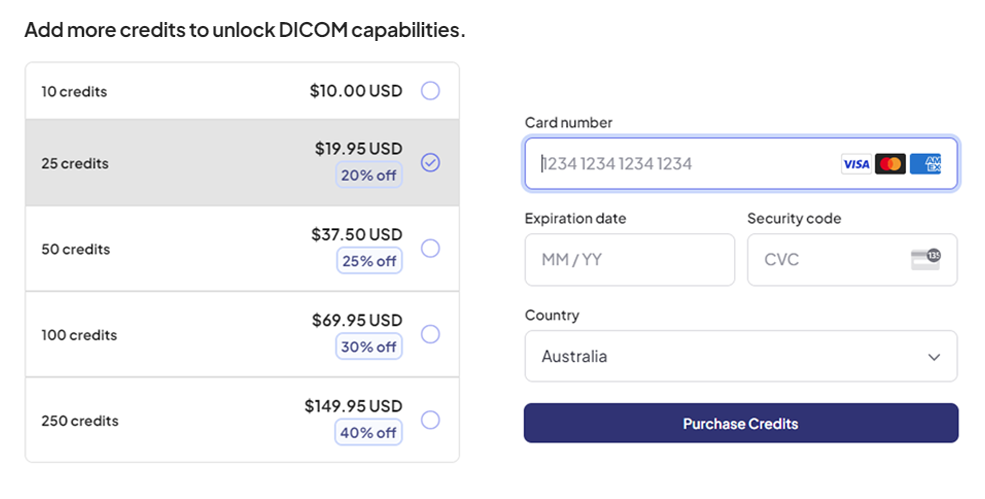Click the Purchase Credits button
Screen dimensions: 985x499
(x=741, y=423)
